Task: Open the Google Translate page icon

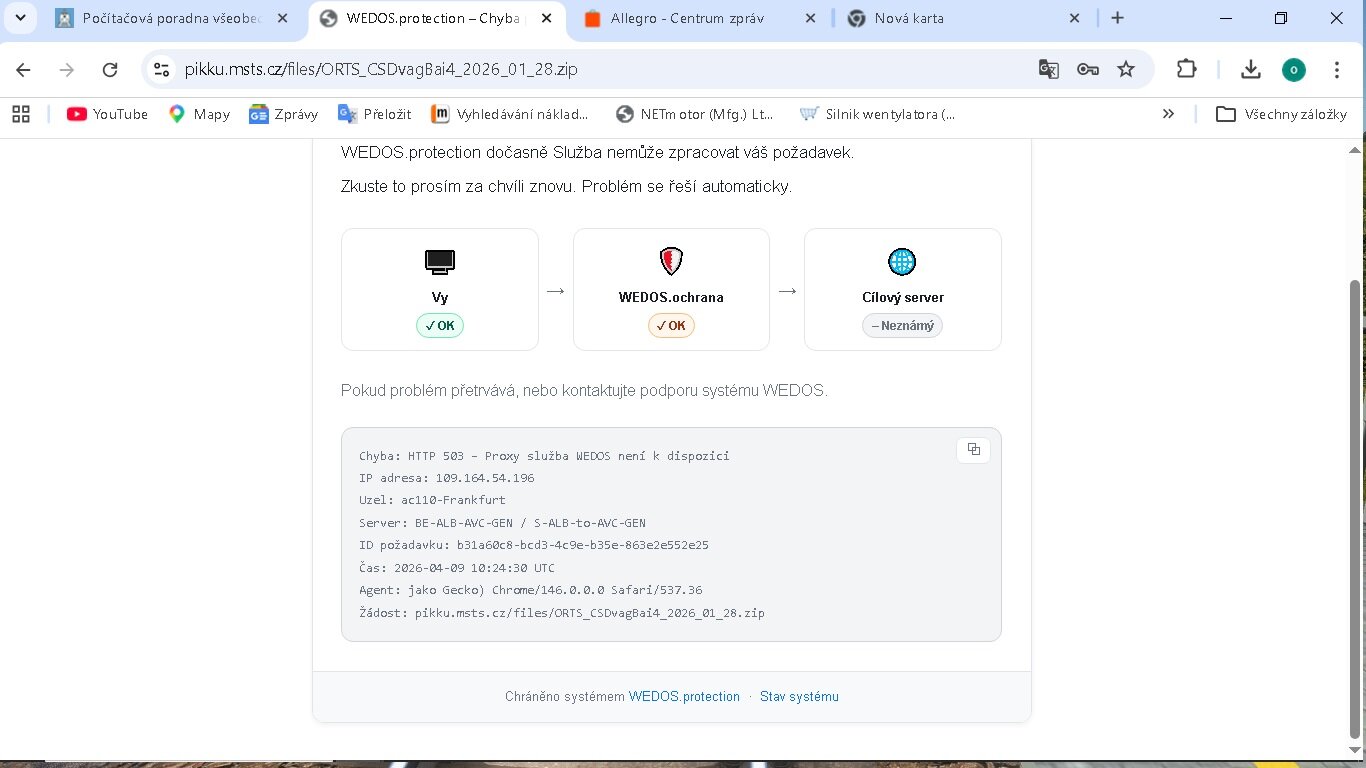Action: 1048,69
